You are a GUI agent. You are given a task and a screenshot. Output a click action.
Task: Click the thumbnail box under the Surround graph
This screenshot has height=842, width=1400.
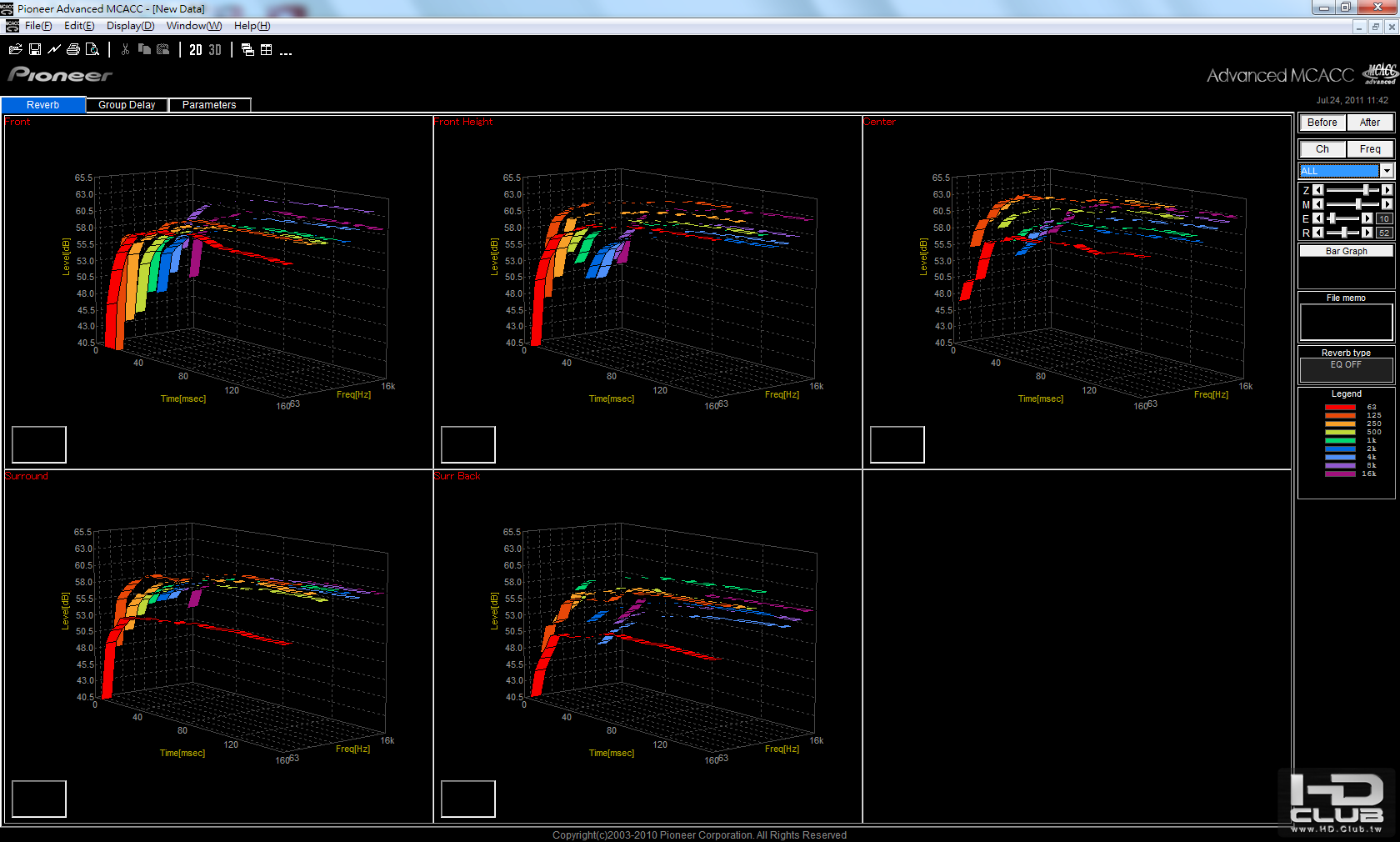point(39,799)
